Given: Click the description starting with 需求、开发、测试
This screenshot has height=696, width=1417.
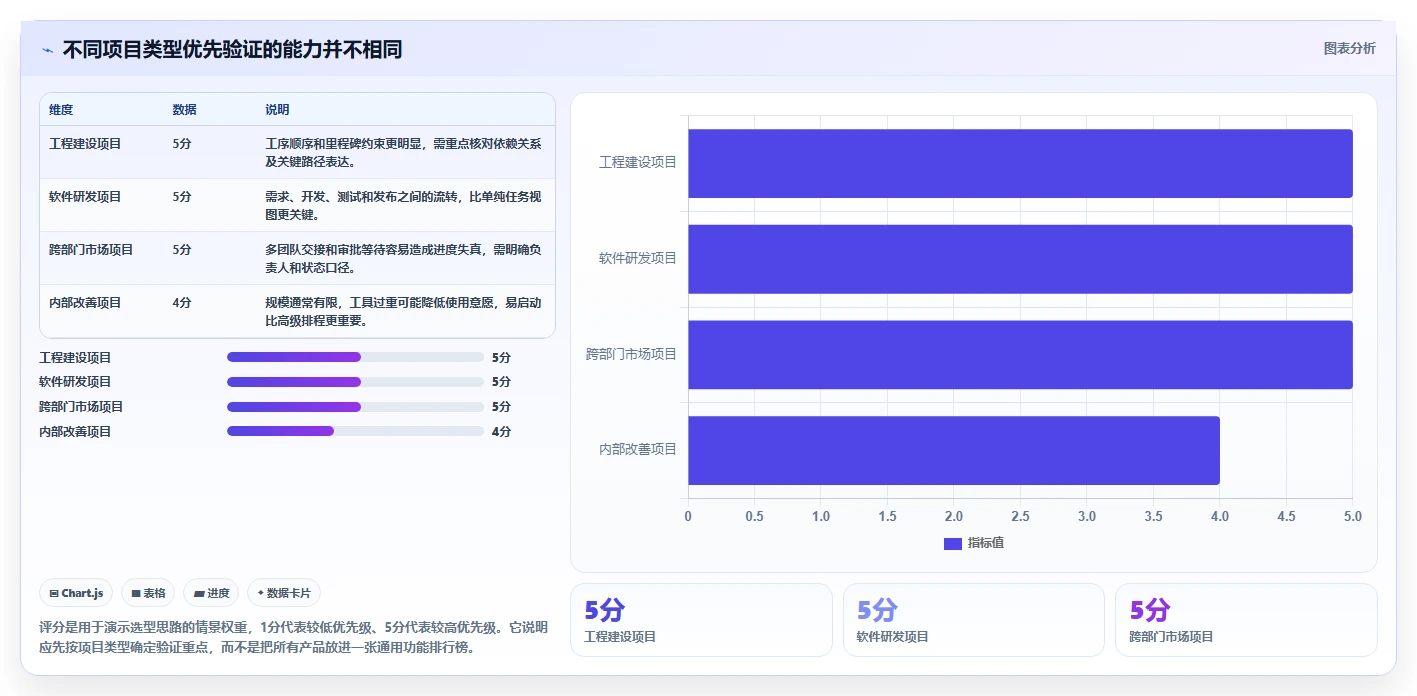Looking at the screenshot, I should 403,205.
